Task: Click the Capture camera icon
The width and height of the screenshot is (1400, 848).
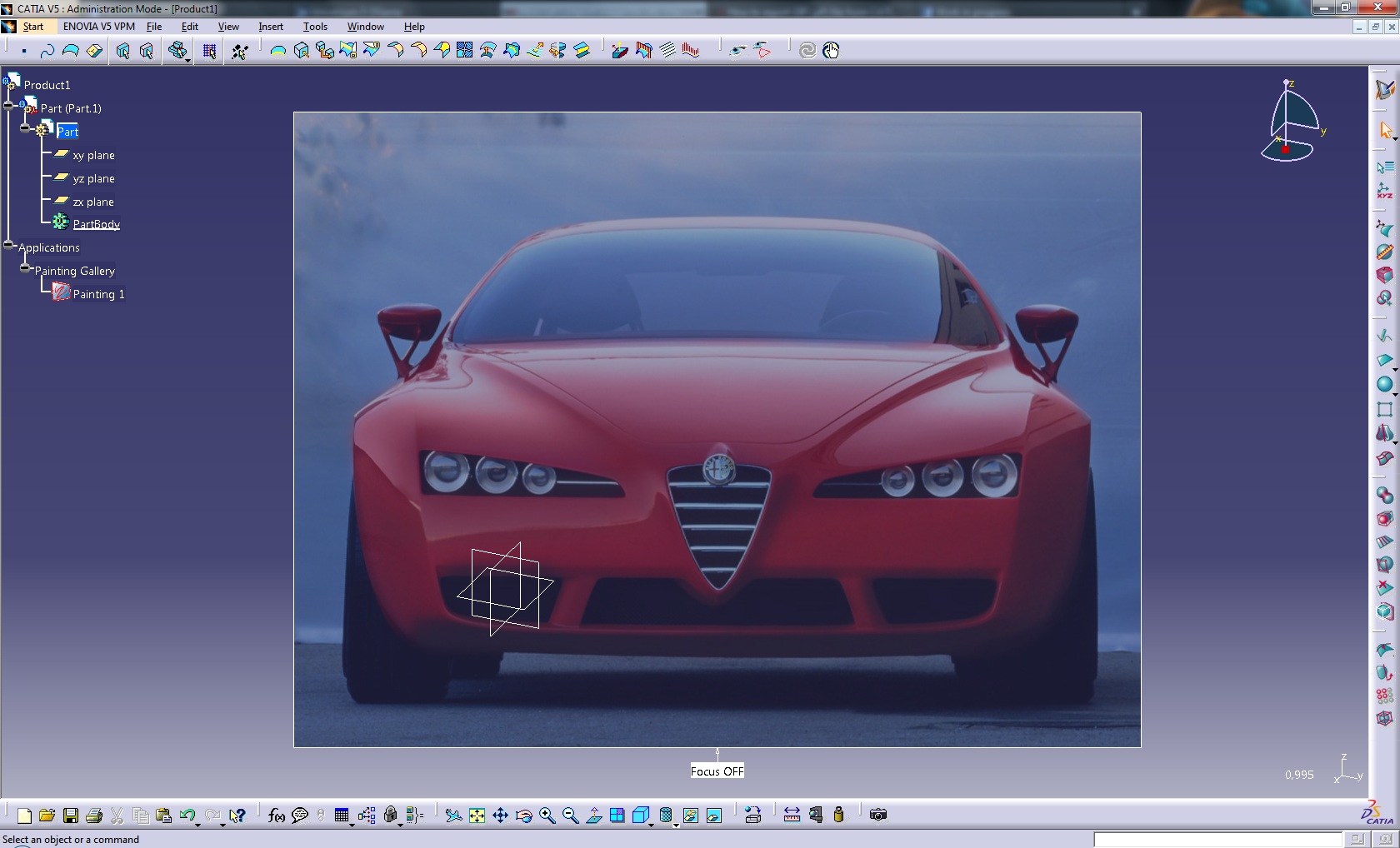Action: tap(878, 816)
